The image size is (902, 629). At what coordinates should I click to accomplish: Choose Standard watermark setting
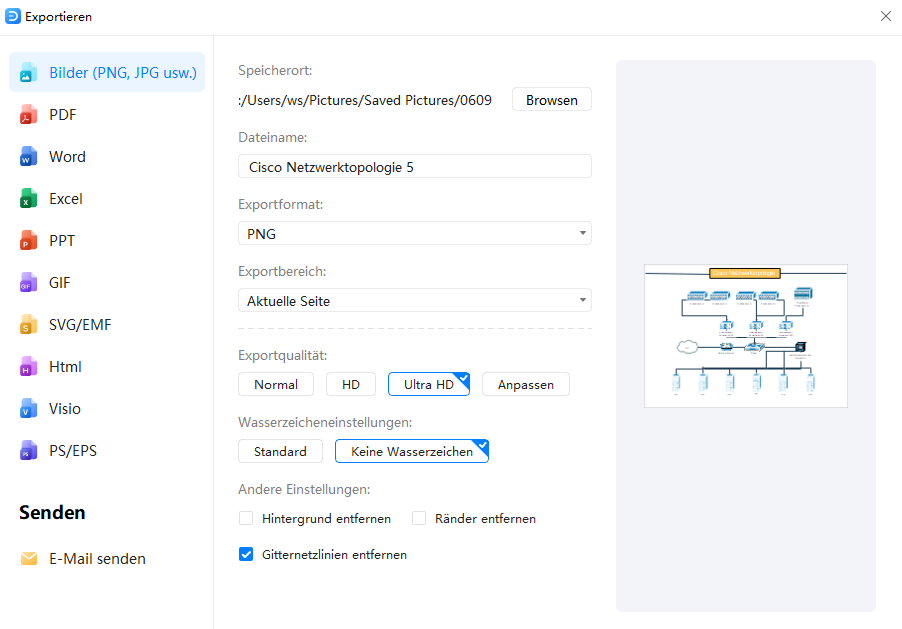(280, 452)
